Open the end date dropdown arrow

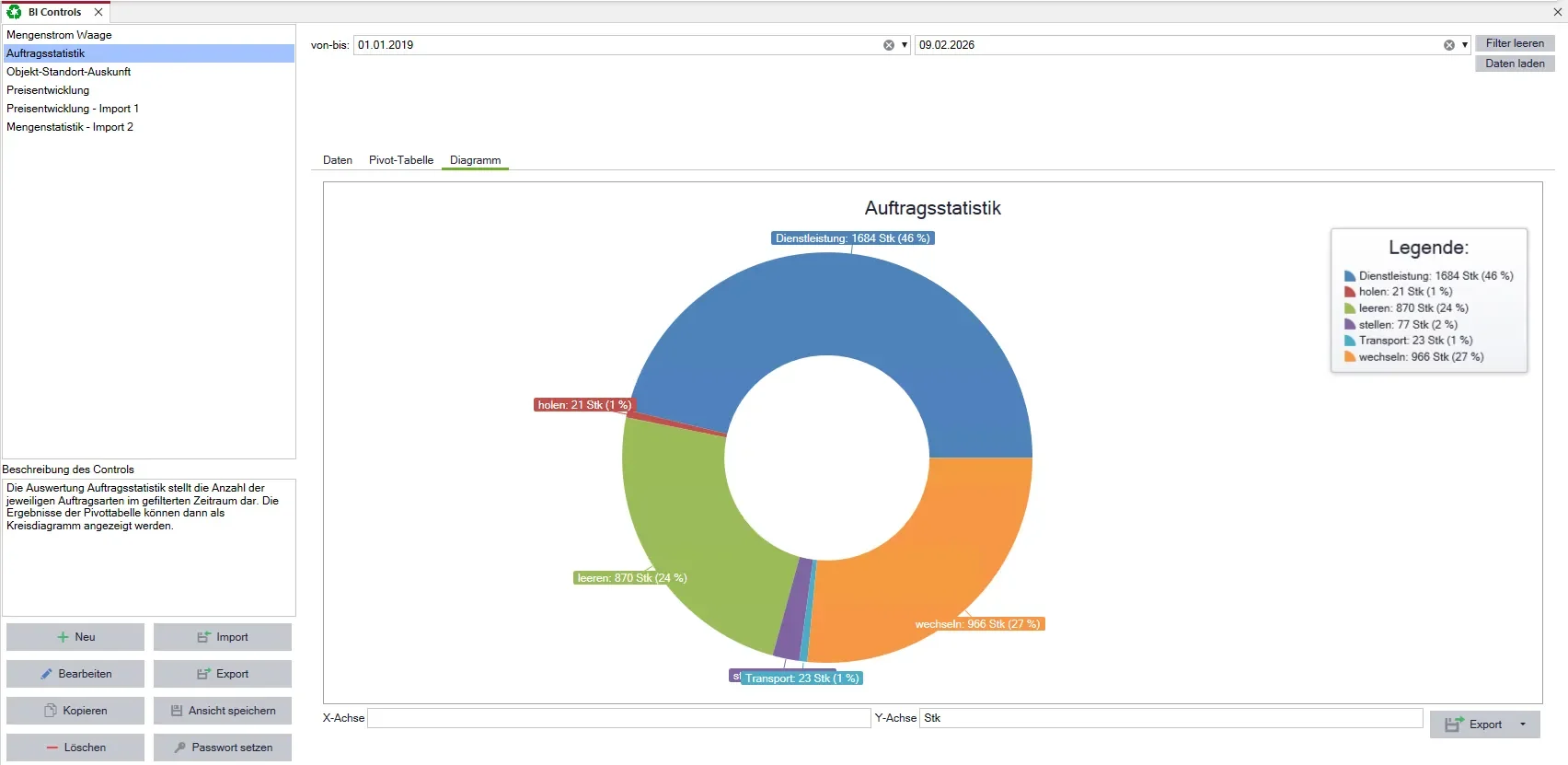pyautogui.click(x=1465, y=45)
